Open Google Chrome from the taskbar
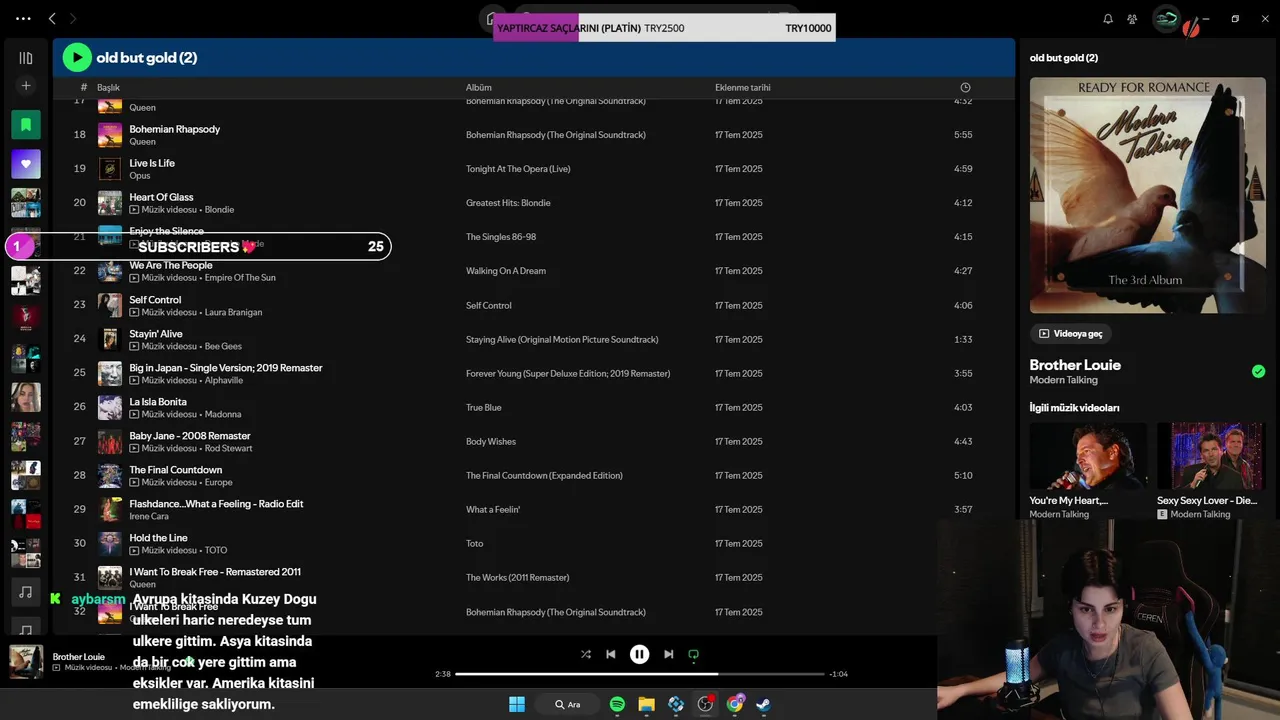1280x720 pixels. [x=735, y=704]
